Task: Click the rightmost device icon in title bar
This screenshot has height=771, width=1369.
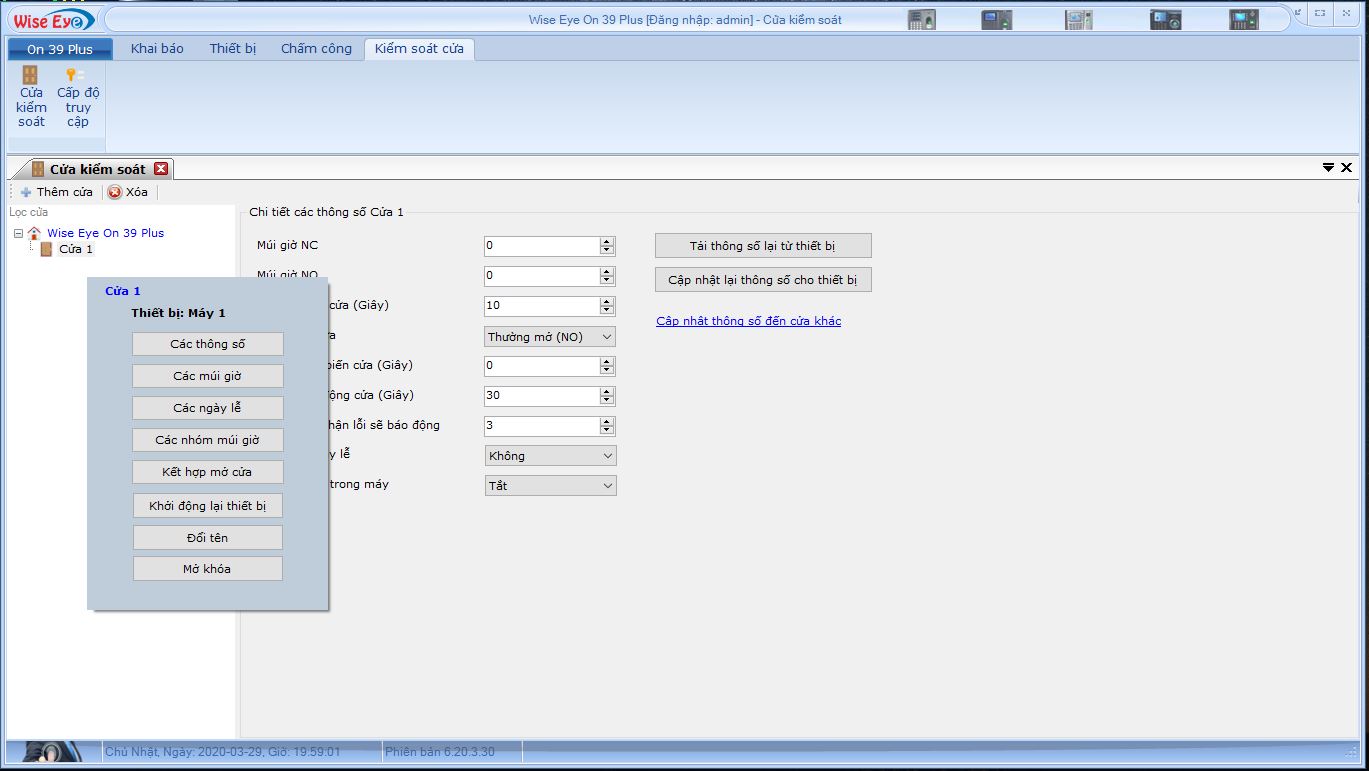Action: click(1243, 19)
